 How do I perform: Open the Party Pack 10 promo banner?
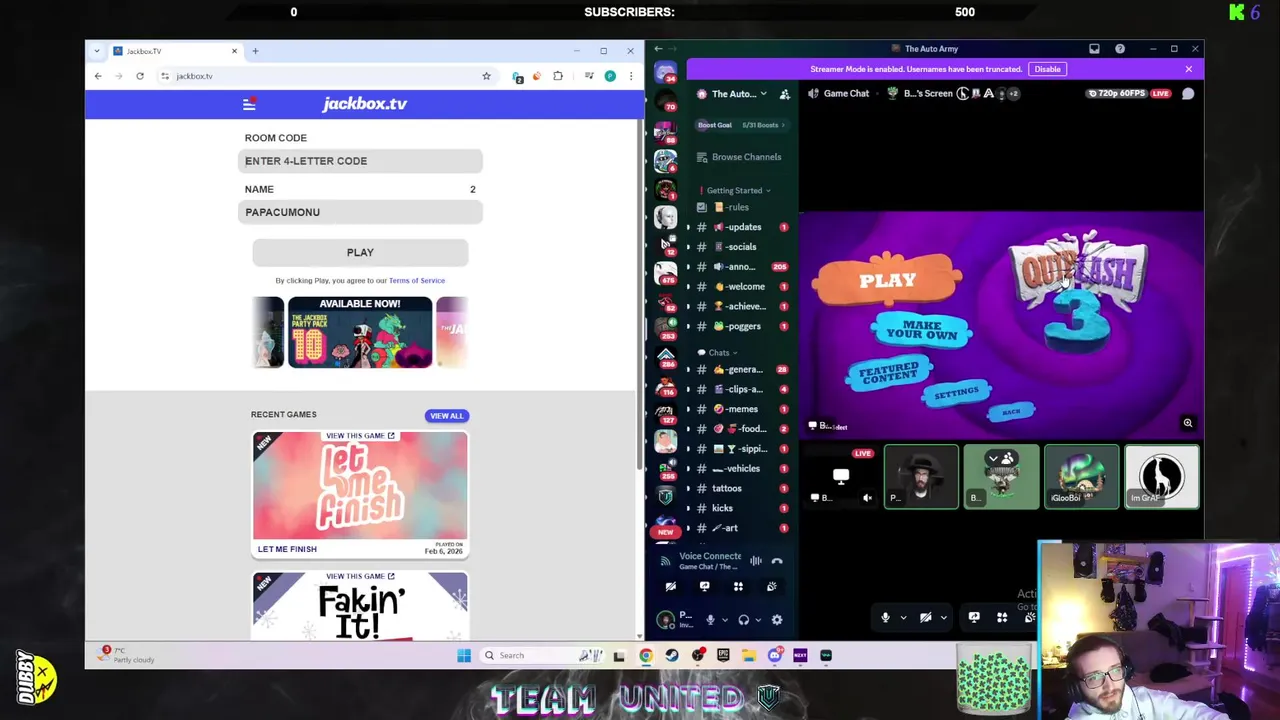tap(360, 332)
